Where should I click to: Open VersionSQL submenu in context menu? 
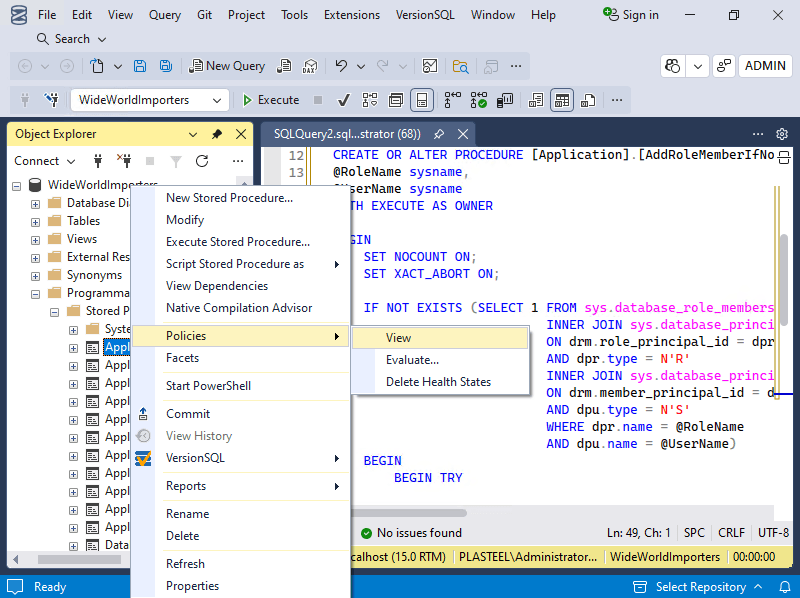pyautogui.click(x=240, y=458)
